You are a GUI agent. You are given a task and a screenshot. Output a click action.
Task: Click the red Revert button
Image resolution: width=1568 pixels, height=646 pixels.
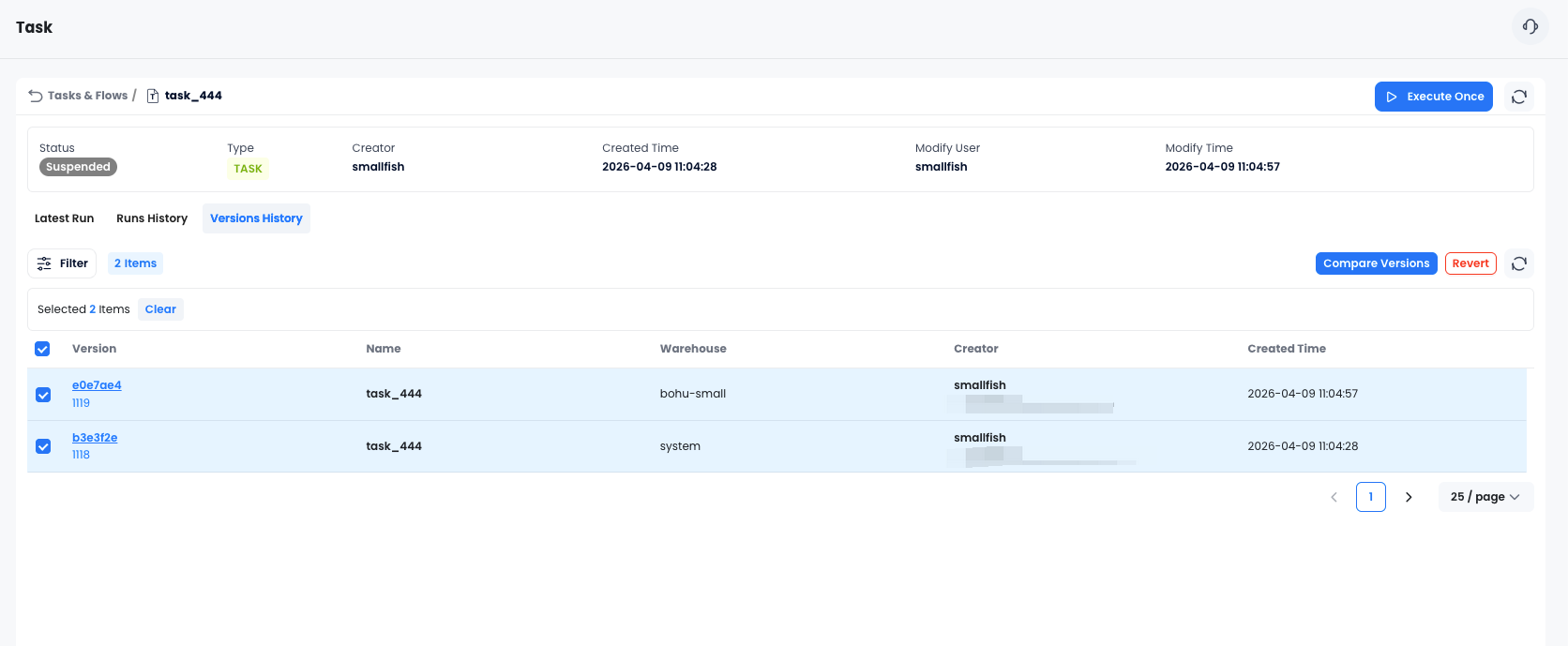click(1470, 263)
